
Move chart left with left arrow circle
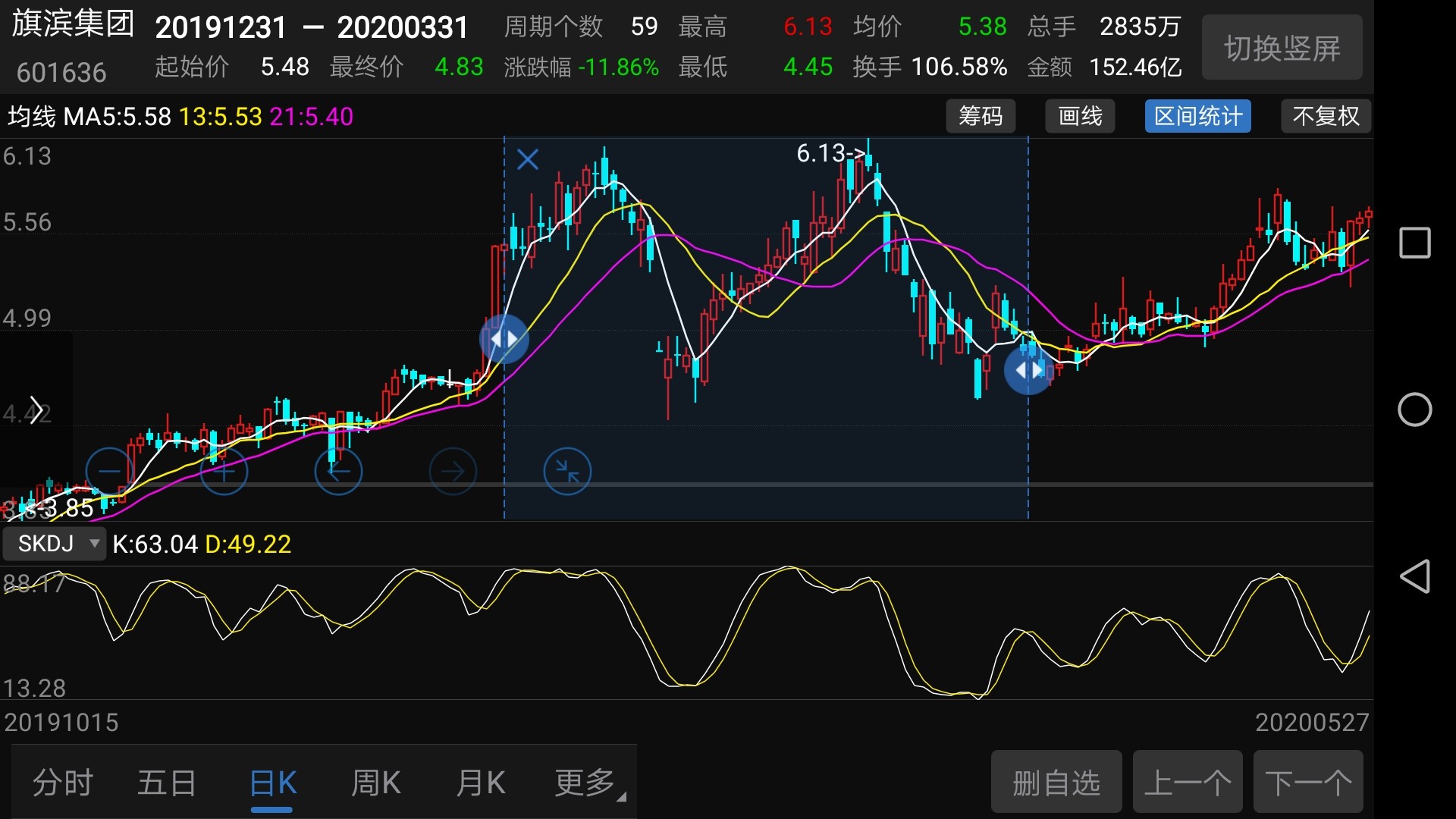[338, 471]
